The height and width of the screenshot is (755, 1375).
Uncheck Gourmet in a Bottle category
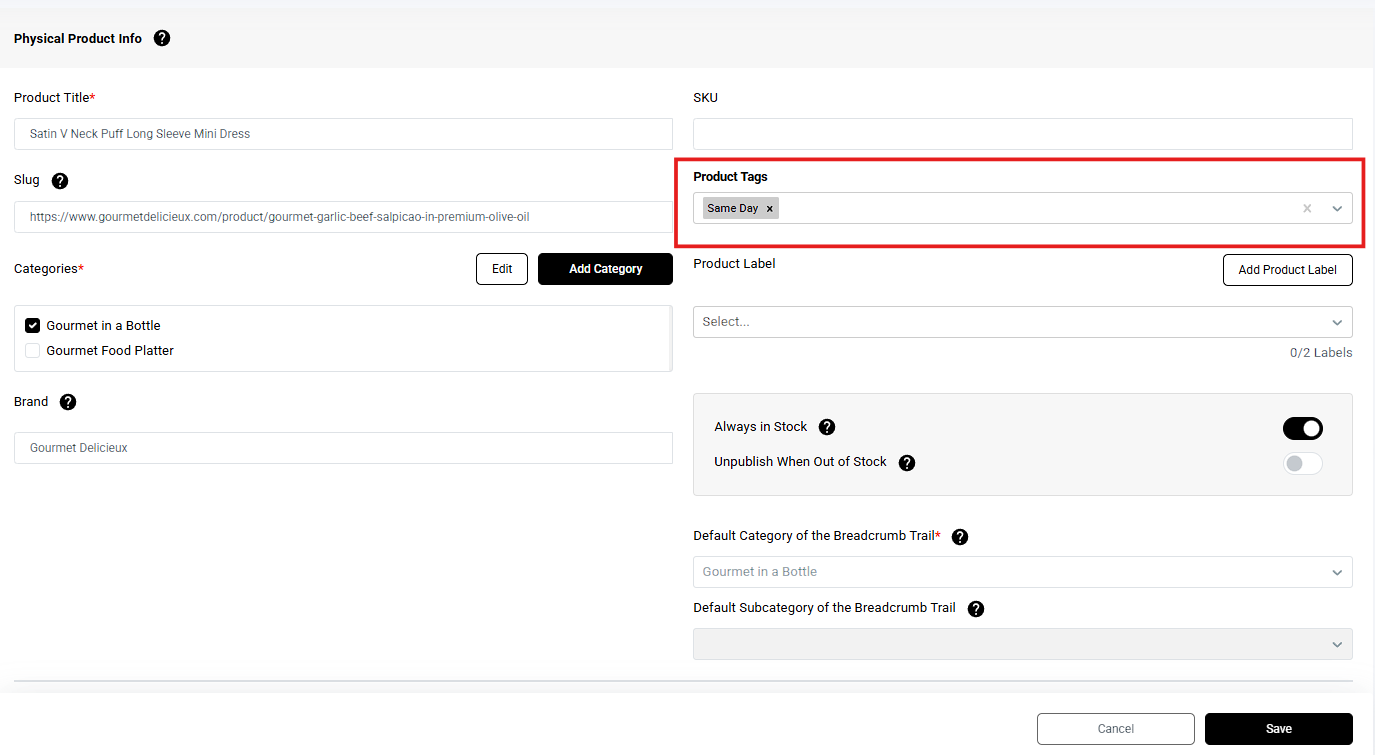pos(33,326)
